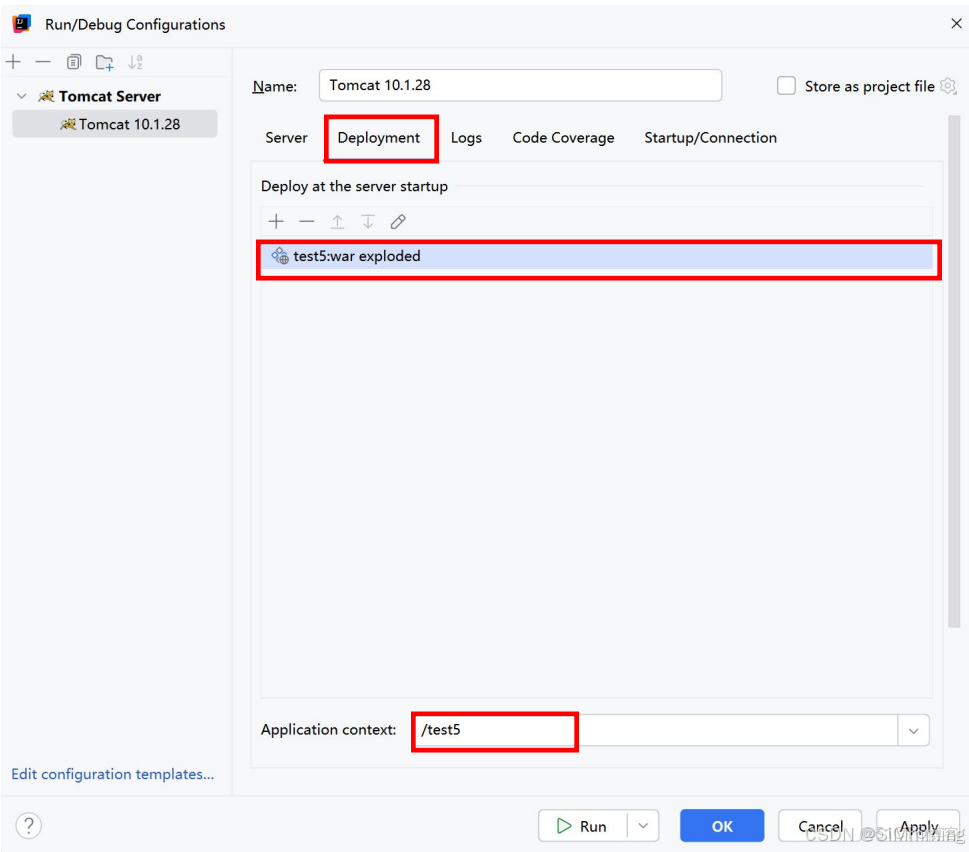Open the Application context dropdown
The image size is (969, 852).
click(x=913, y=730)
